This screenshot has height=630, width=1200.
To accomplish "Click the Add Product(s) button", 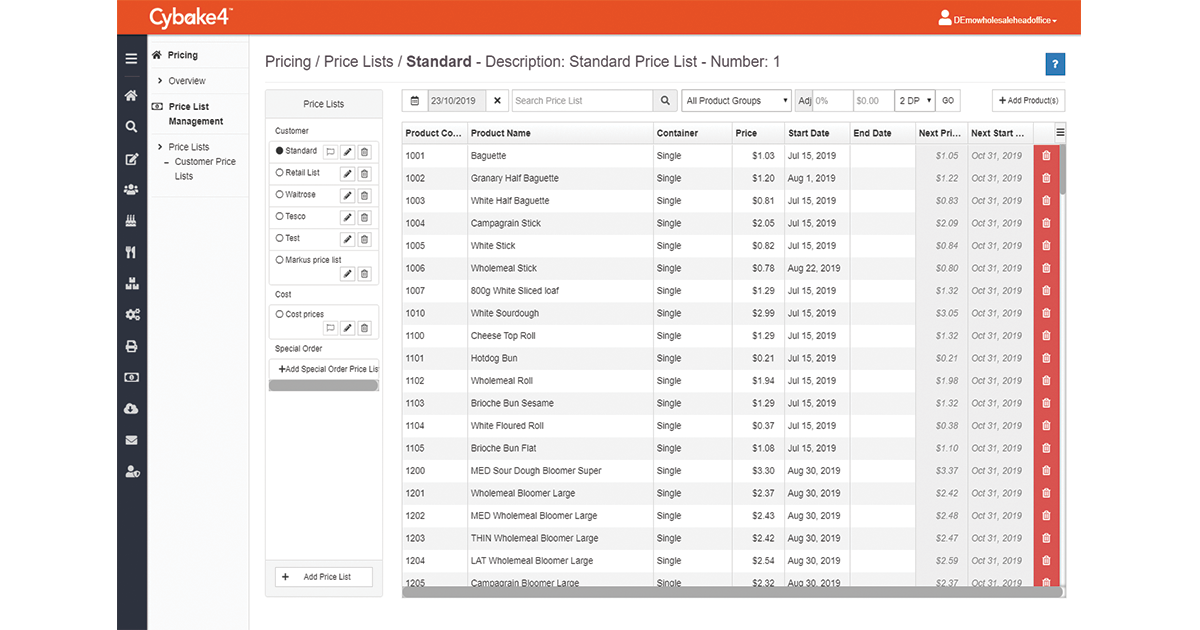I will coord(1028,101).
